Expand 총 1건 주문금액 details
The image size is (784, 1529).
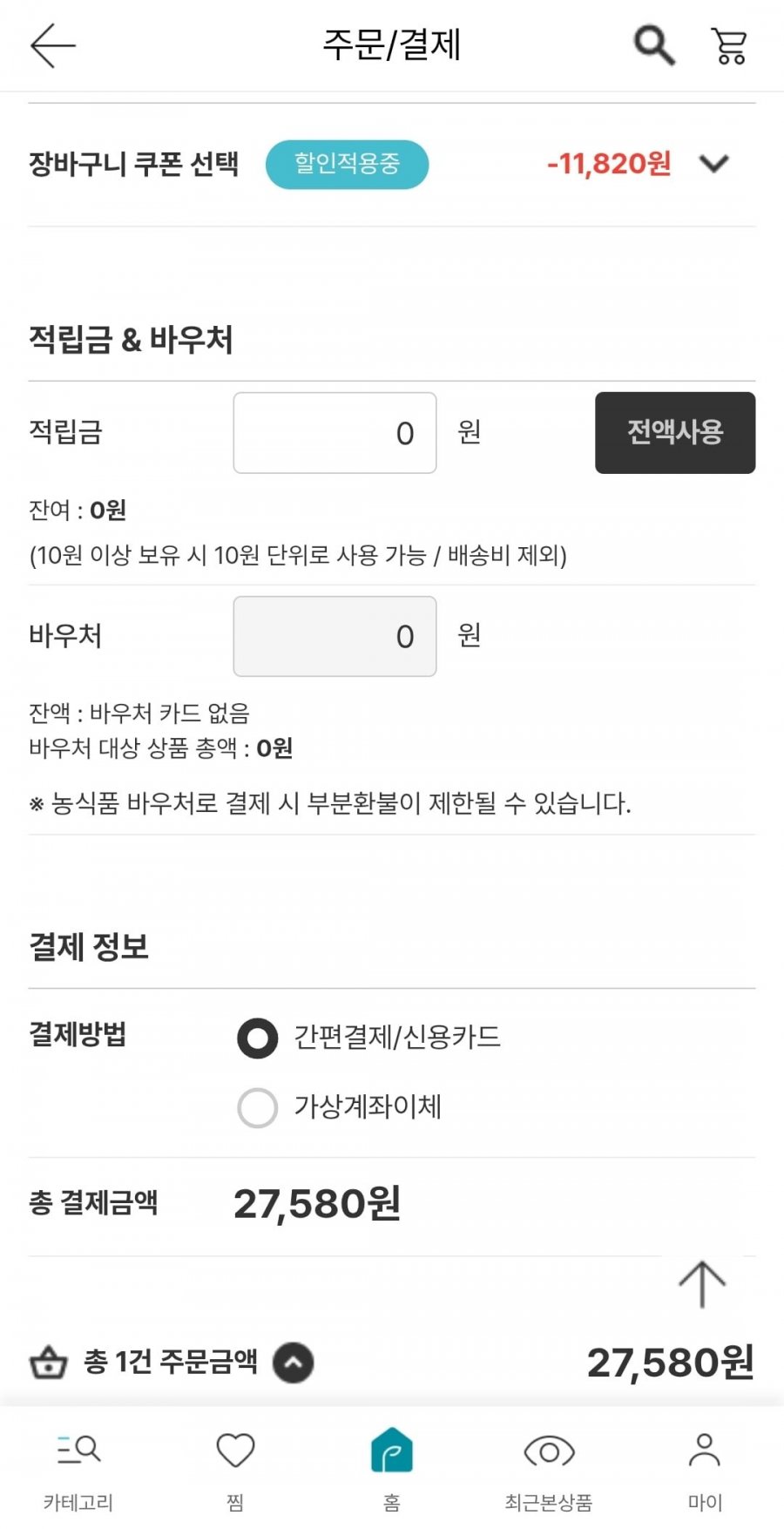[294, 1363]
